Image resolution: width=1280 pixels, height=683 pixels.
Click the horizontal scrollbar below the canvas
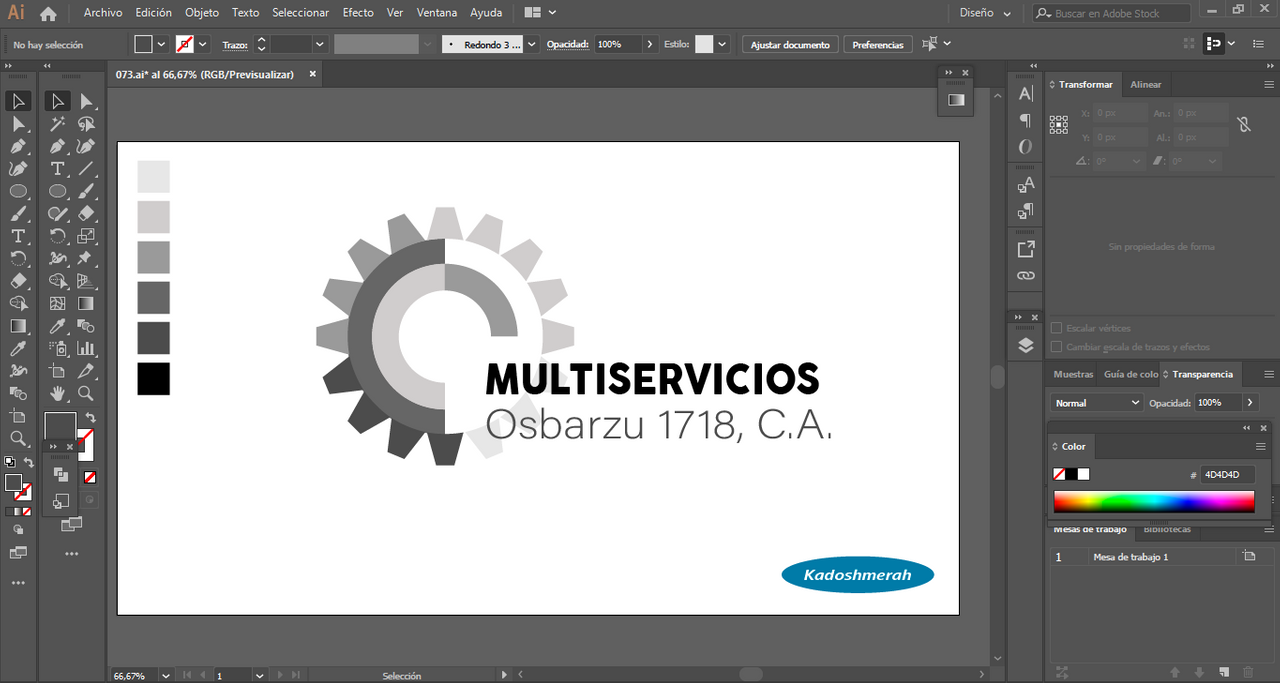pos(752,675)
